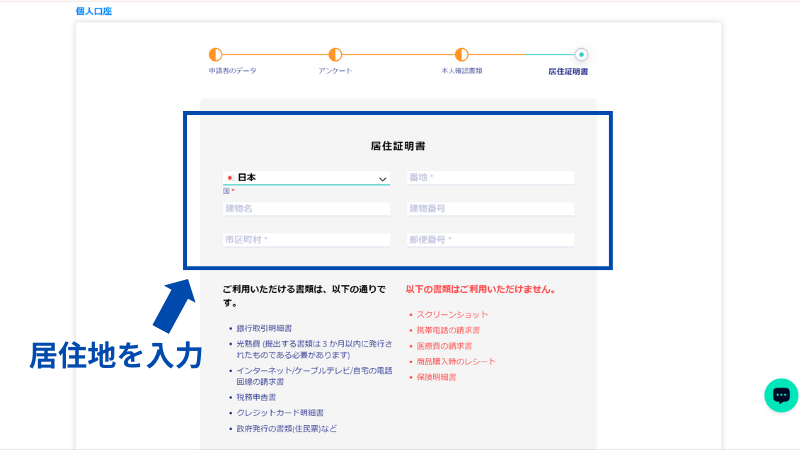Focus the 建物名 input field

pos(306,209)
